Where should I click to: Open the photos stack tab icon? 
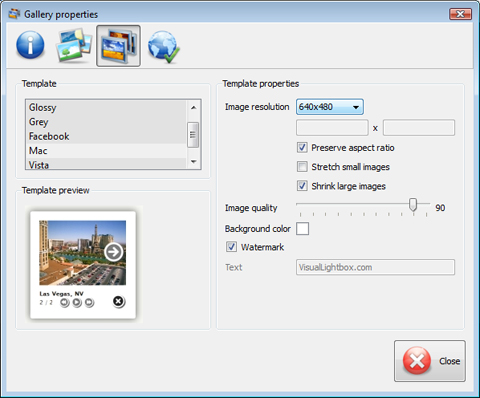coord(74,46)
